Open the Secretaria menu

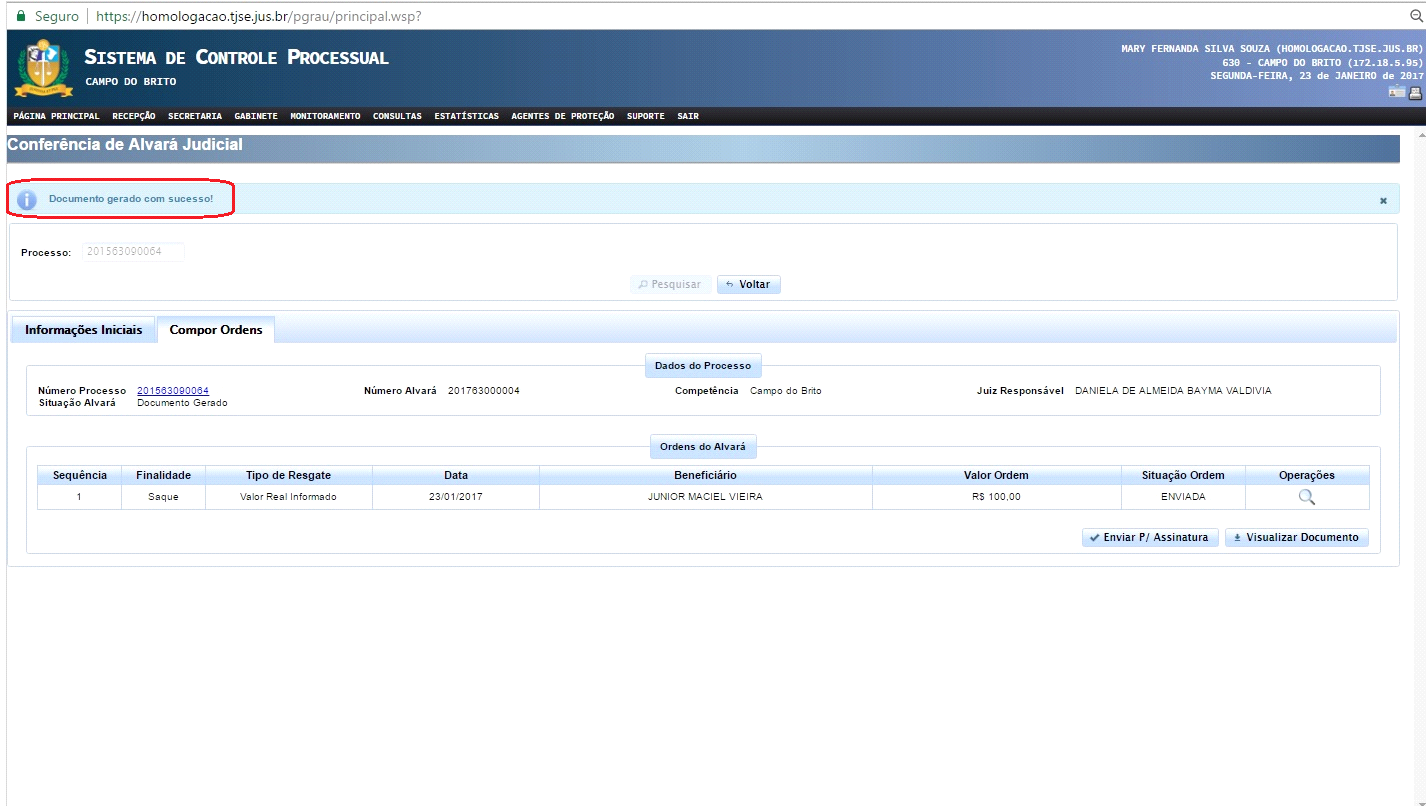pos(195,116)
